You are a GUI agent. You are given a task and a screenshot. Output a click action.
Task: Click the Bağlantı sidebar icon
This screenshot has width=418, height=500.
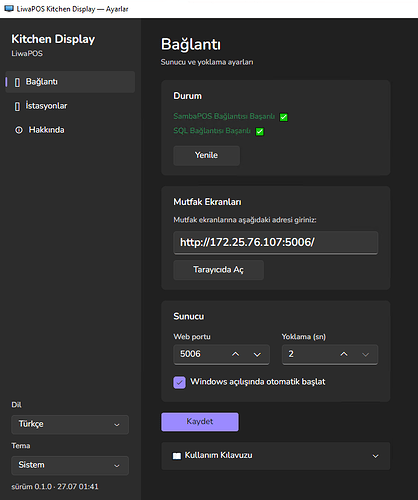pyautogui.click(x=17, y=82)
